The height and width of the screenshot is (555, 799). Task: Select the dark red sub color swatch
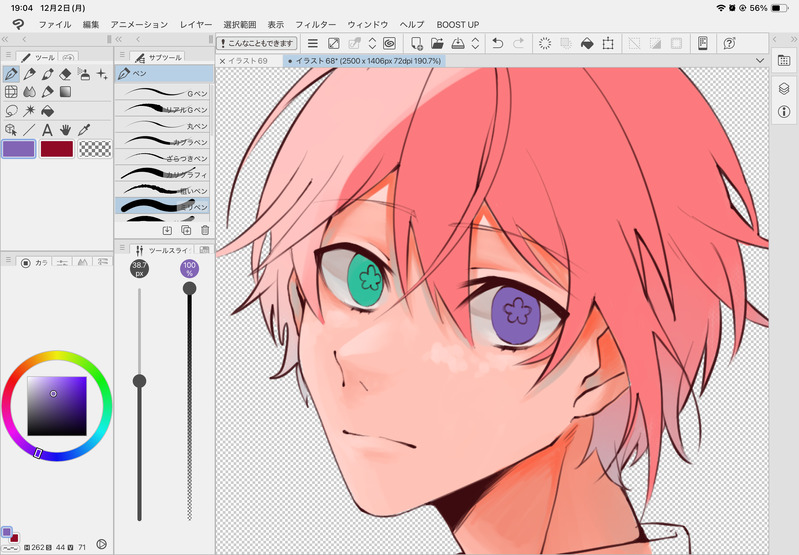[57, 149]
